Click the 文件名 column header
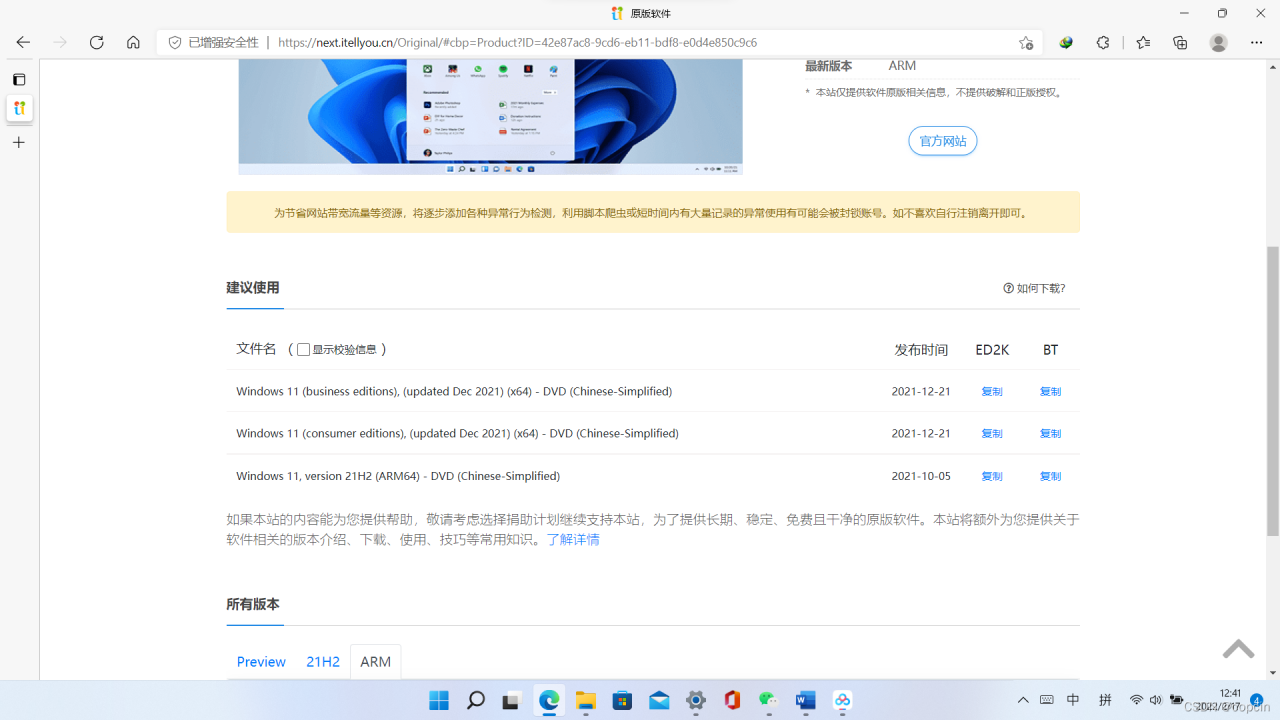This screenshot has height=720, width=1280. tap(256, 349)
